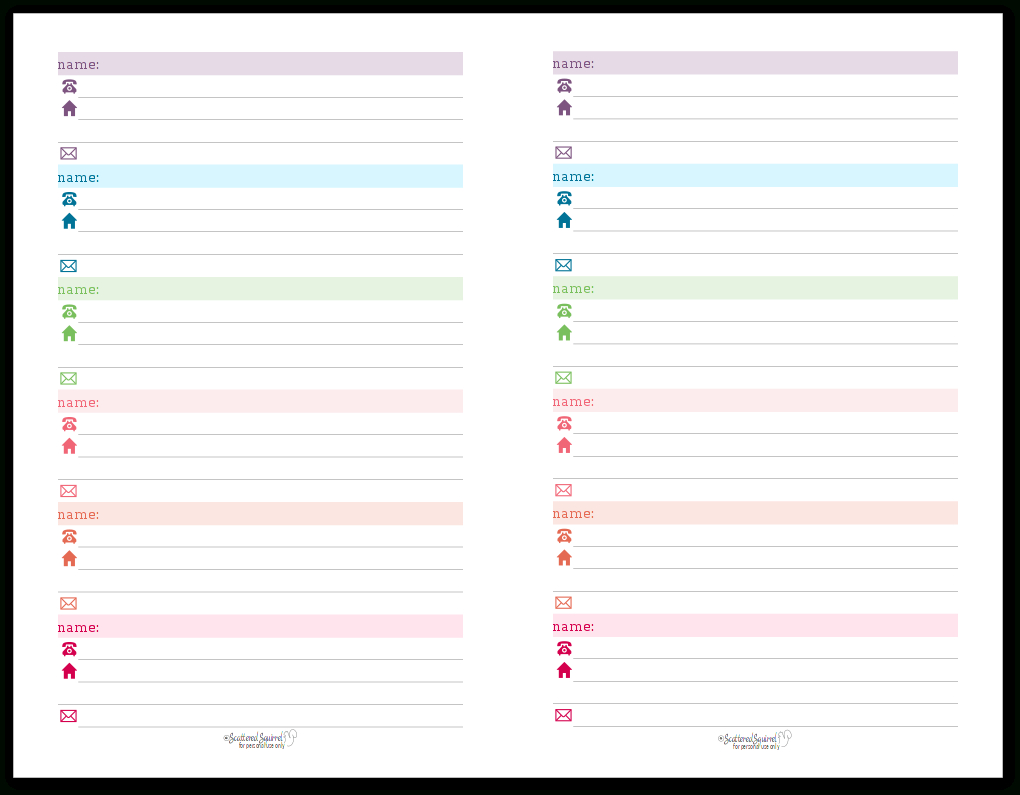Click the Scattered Squirrel logo on left page
1020x795 pixels.
tap(260, 739)
